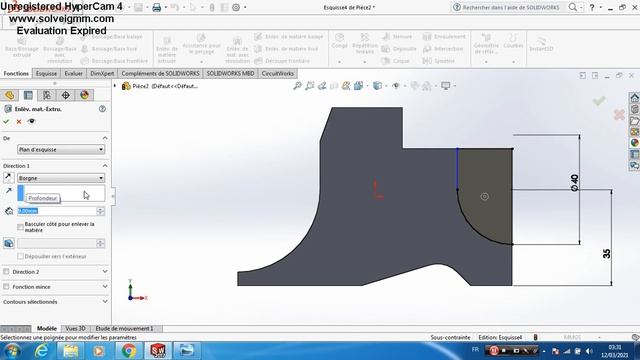Reverse direction button beside Borgne
This screenshot has width=640, height=360.
pos(9,178)
